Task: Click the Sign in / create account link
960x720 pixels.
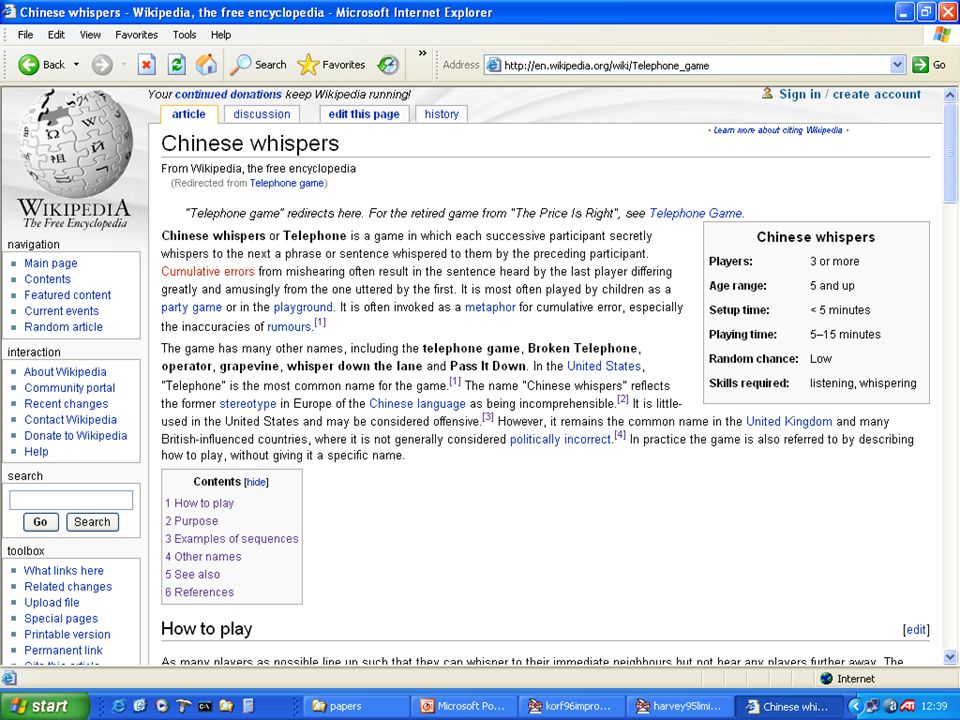Action: (x=850, y=94)
